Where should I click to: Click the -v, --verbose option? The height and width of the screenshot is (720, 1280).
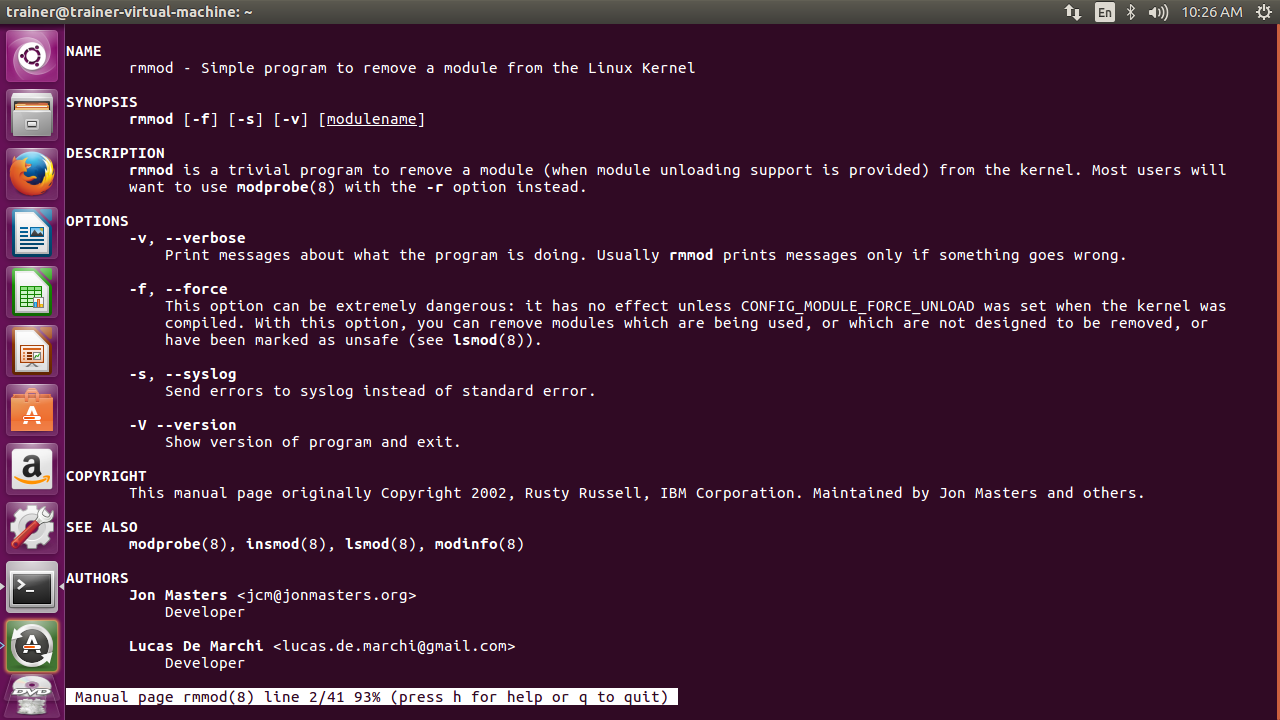(x=187, y=238)
